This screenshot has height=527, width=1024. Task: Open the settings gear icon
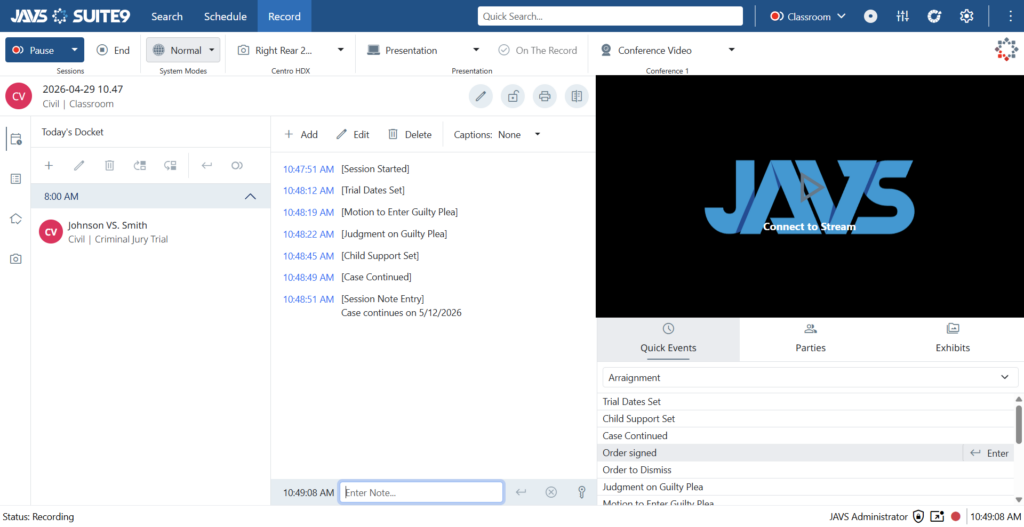point(967,16)
